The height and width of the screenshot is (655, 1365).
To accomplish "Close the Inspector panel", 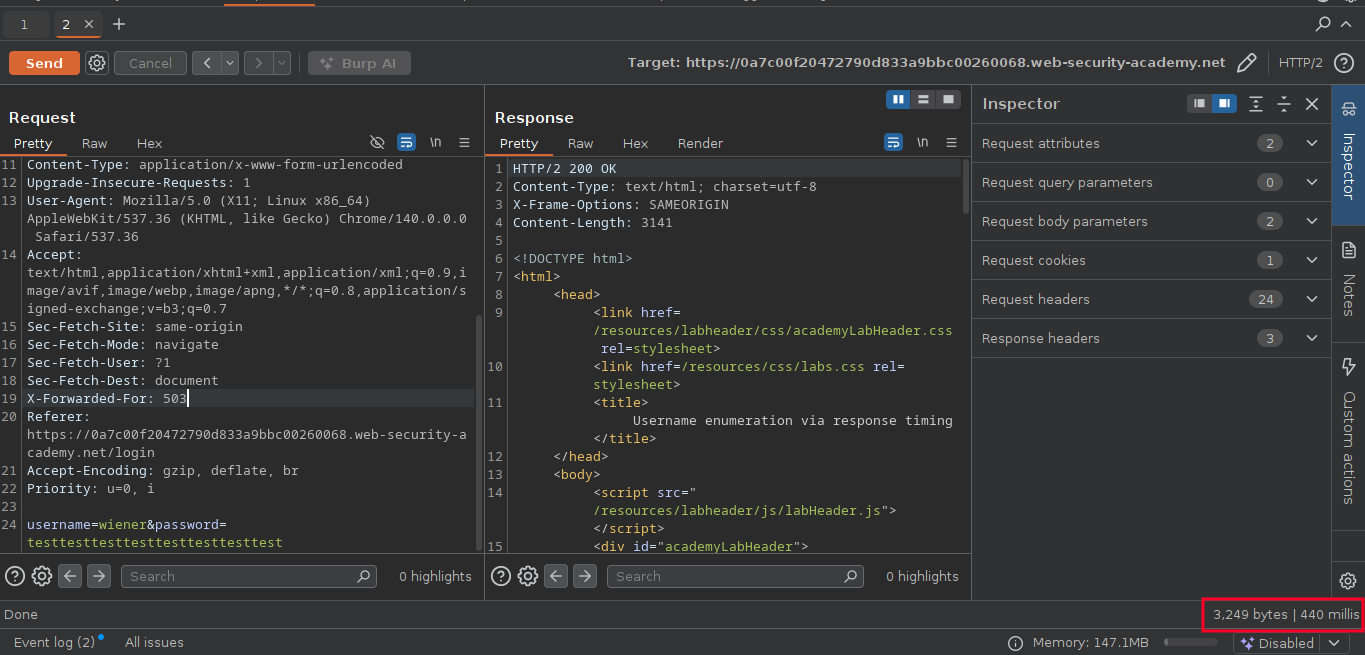I will (1312, 104).
